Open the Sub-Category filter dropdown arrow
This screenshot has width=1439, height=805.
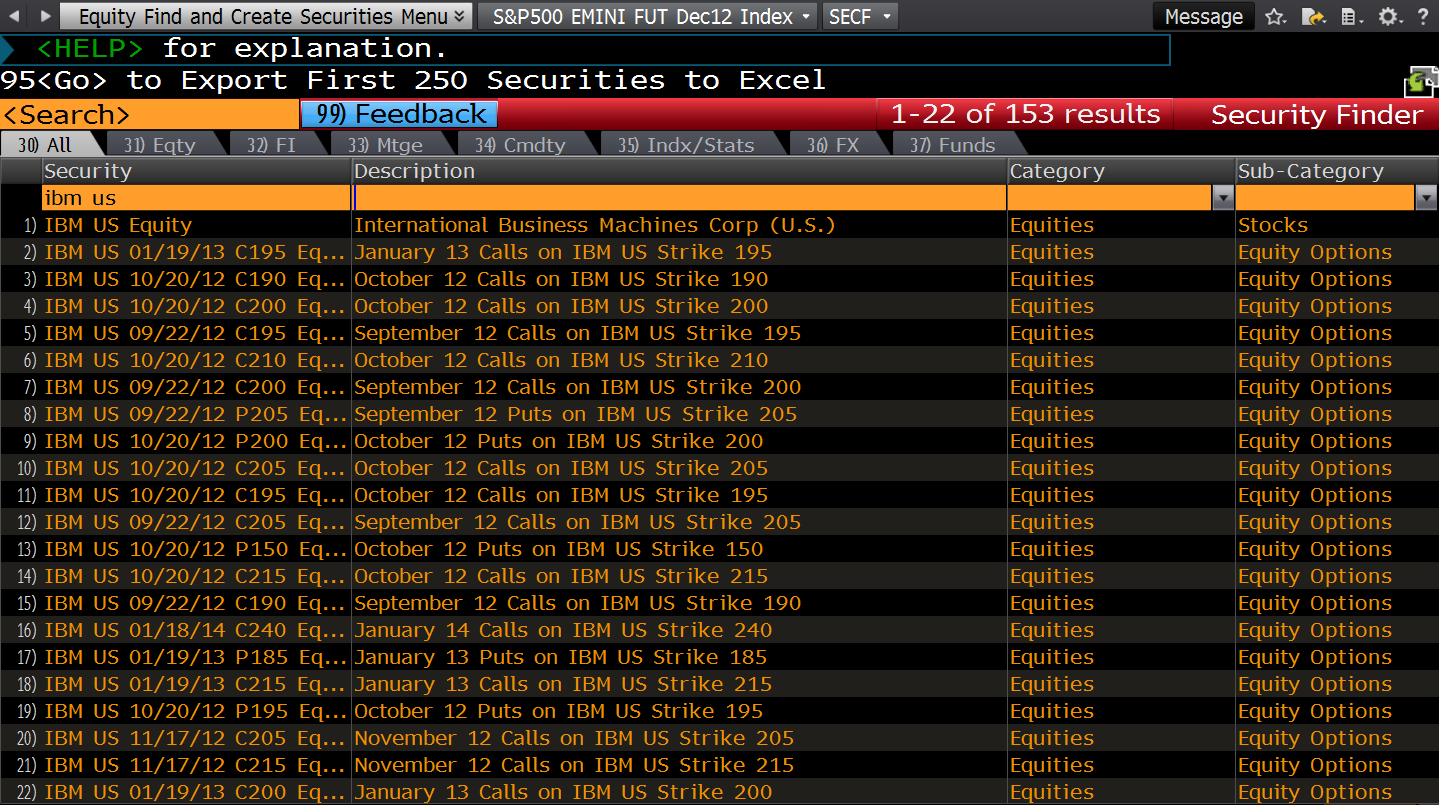(x=1426, y=198)
